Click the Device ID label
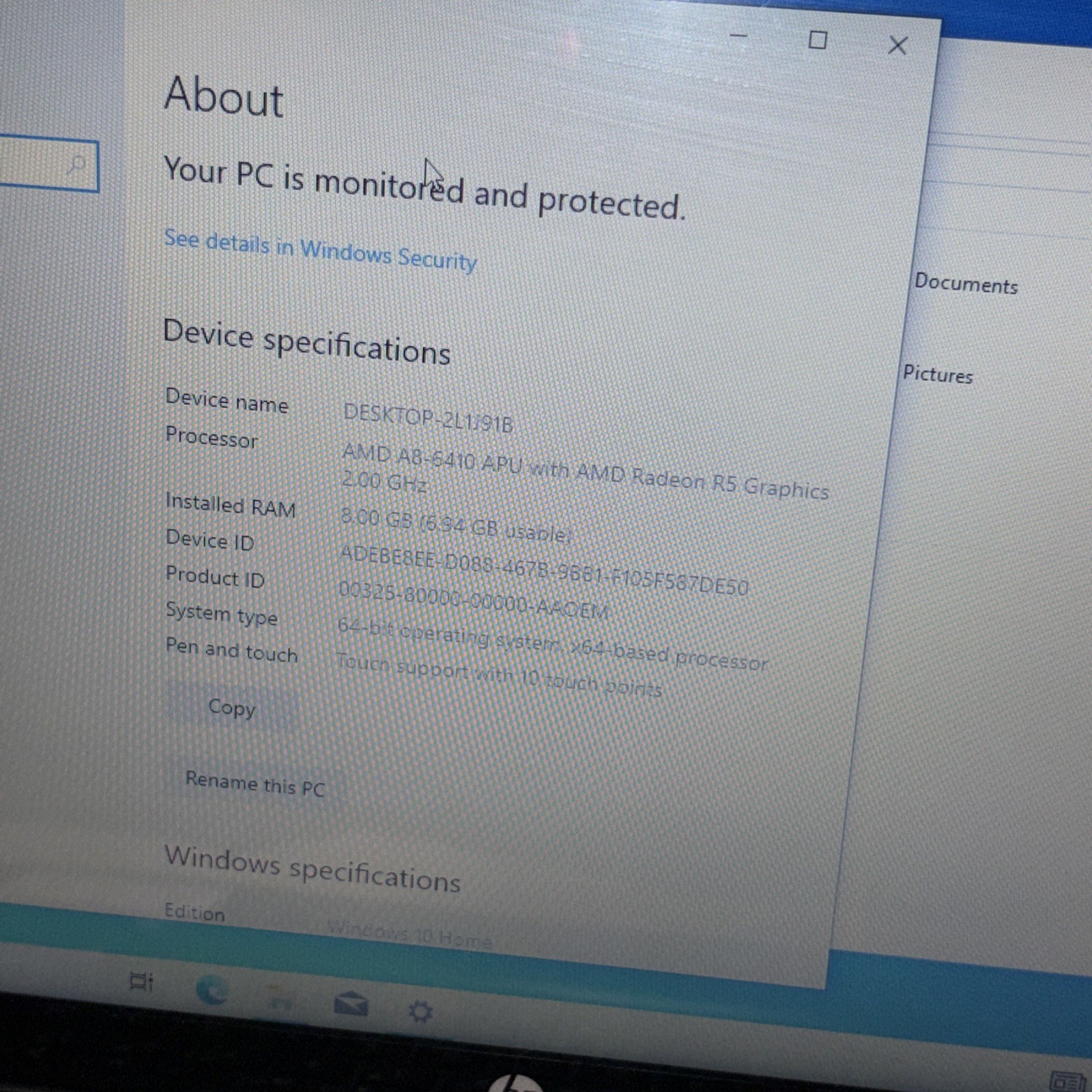Image resolution: width=1092 pixels, height=1092 pixels. (x=210, y=540)
